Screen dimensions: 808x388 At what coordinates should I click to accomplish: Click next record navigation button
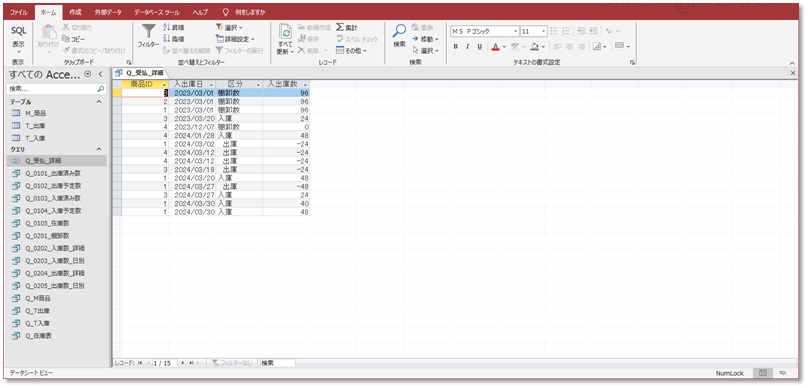pyautogui.click(x=183, y=363)
